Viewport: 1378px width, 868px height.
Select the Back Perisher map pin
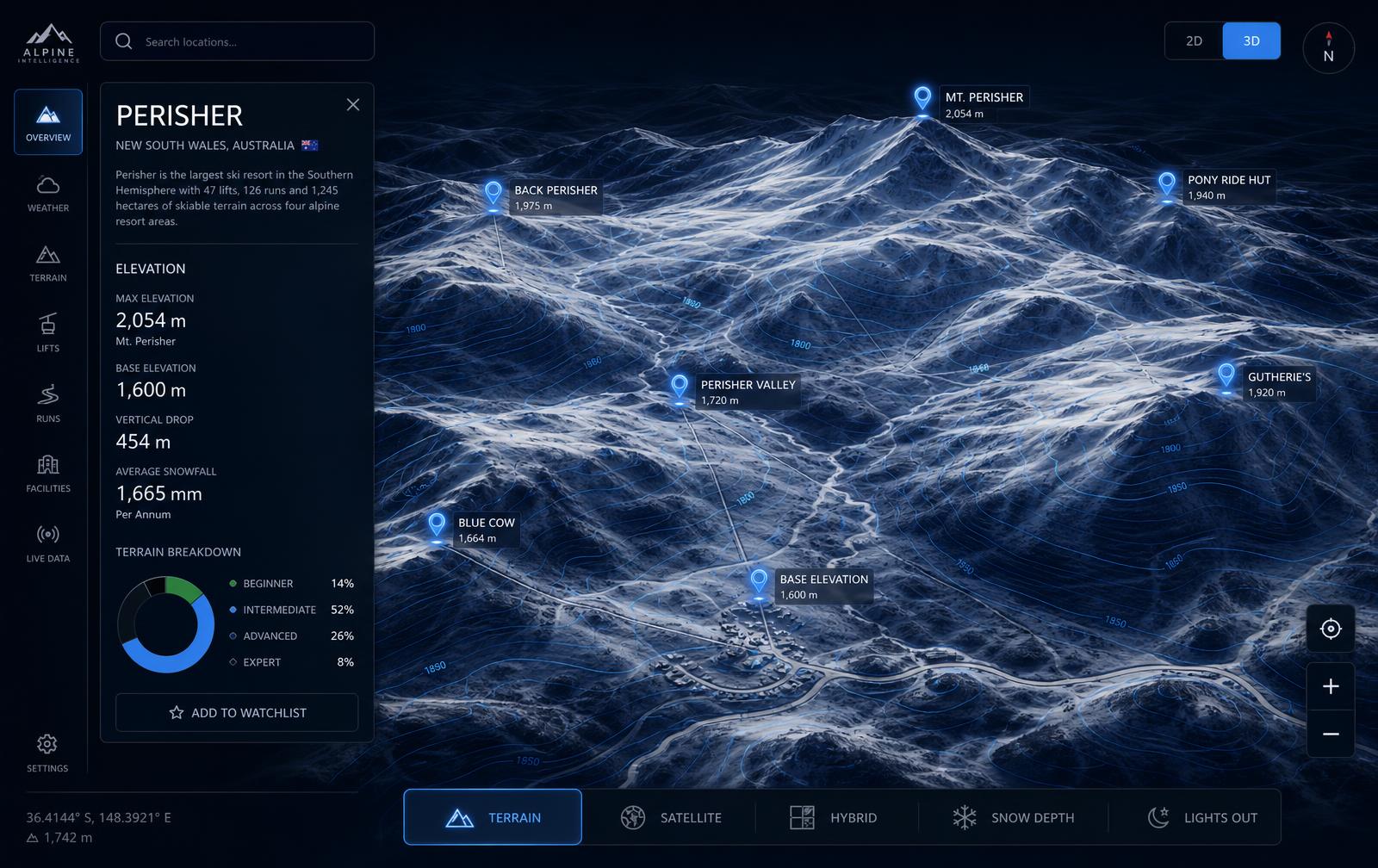[x=493, y=193]
